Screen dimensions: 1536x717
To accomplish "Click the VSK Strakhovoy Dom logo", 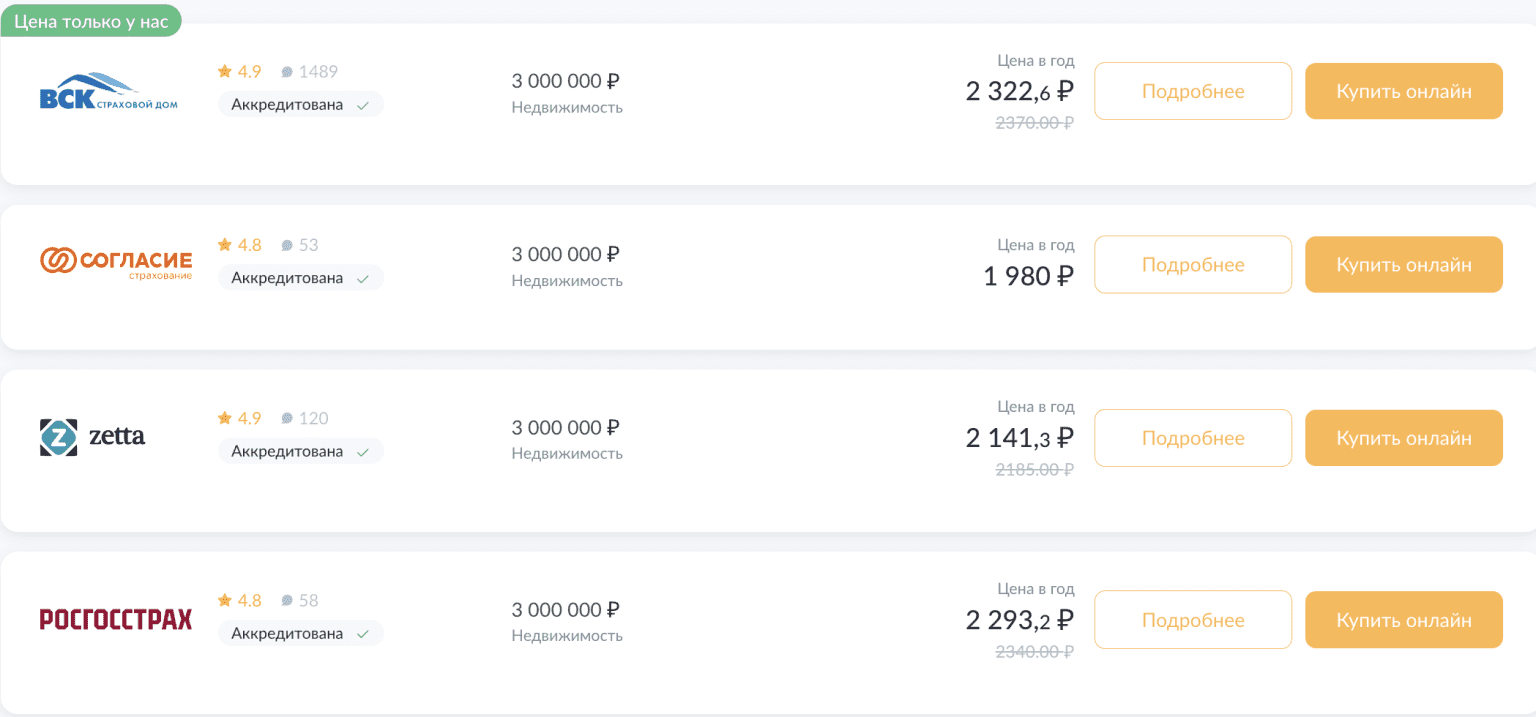I will [x=108, y=91].
